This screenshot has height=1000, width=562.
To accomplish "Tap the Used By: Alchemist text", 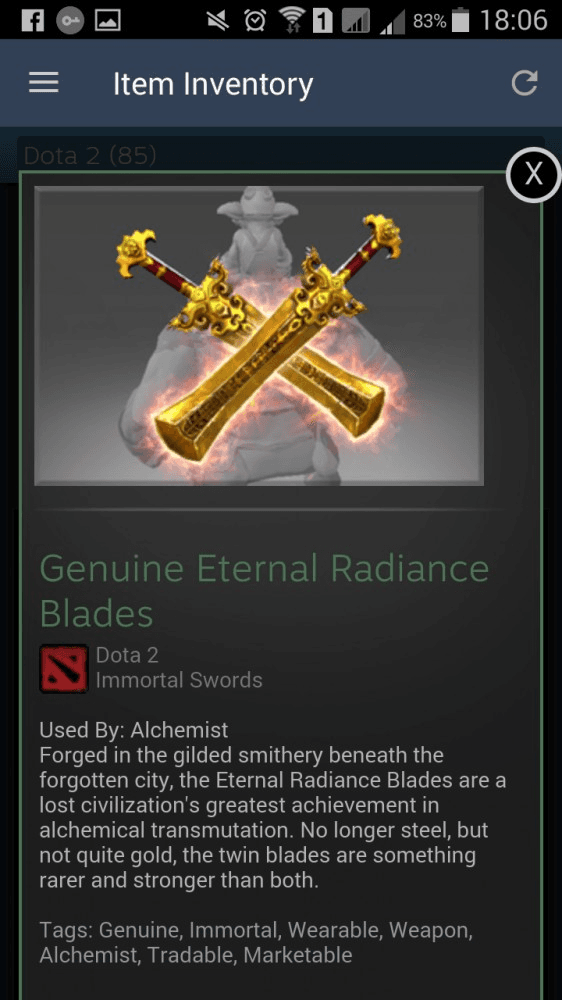I will (x=134, y=729).
